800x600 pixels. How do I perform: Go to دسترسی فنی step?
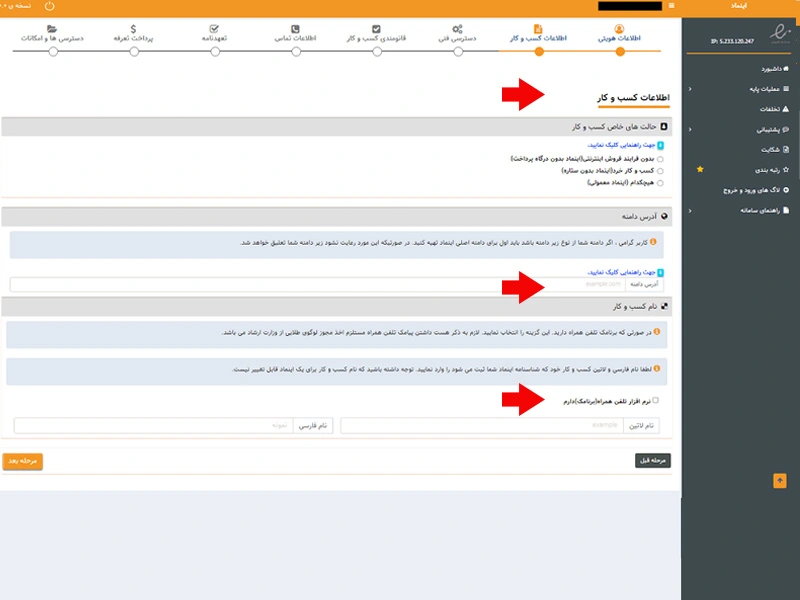[457, 38]
